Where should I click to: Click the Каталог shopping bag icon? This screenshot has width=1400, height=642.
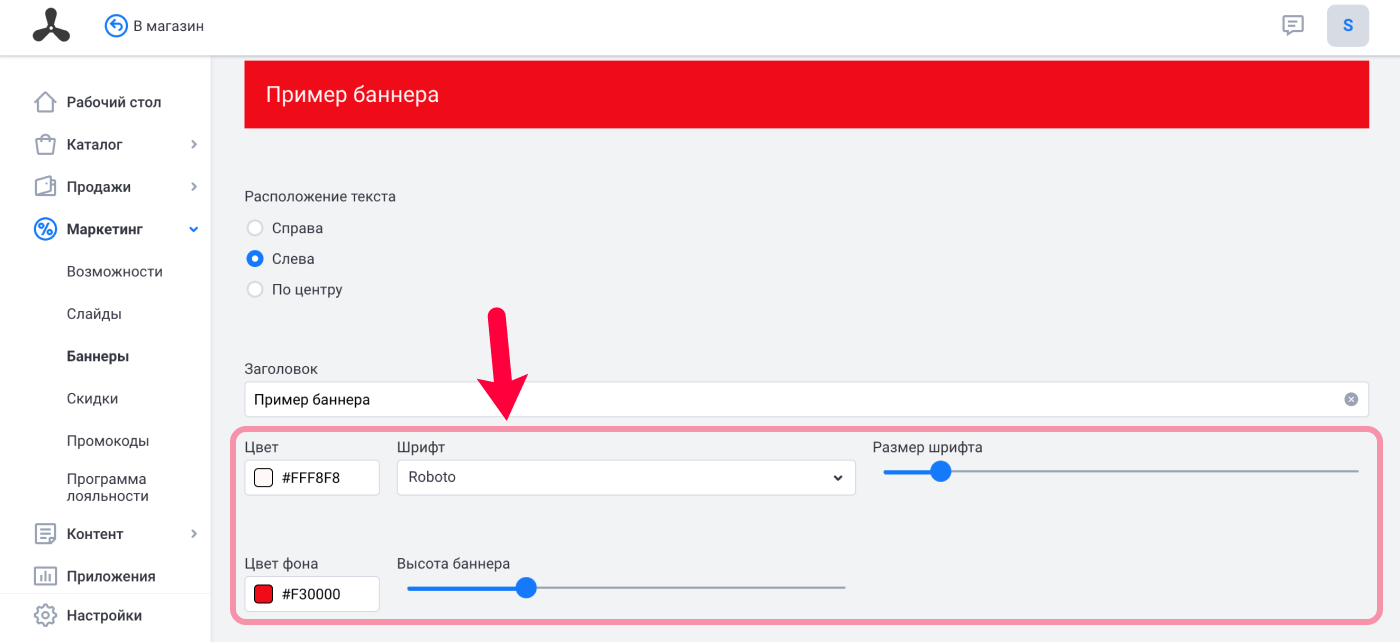click(x=45, y=145)
